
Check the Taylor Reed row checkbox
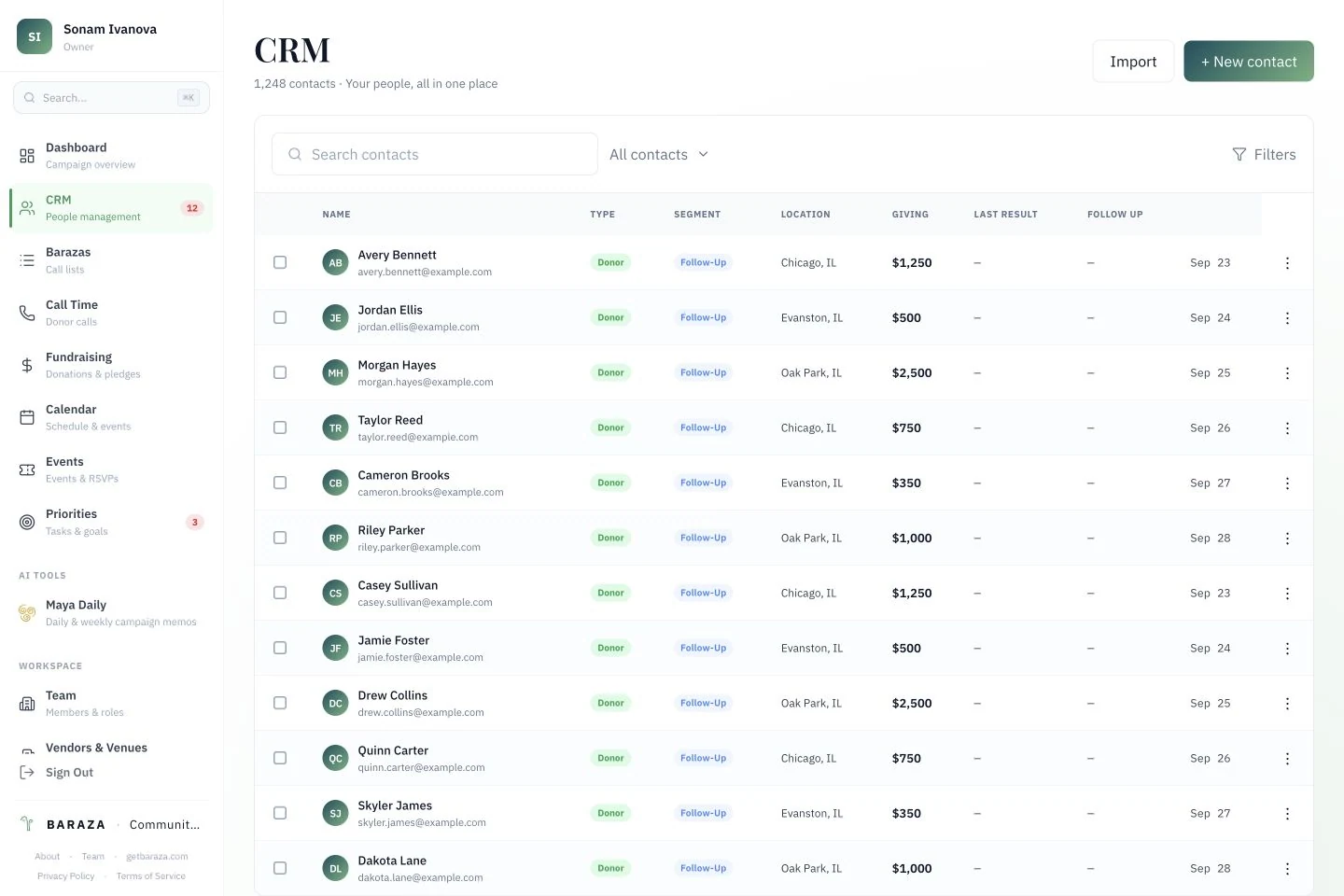click(x=280, y=427)
